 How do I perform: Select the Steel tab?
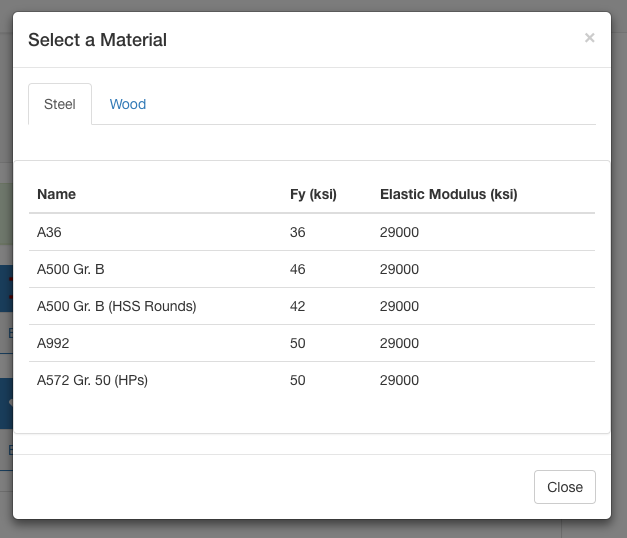60,104
